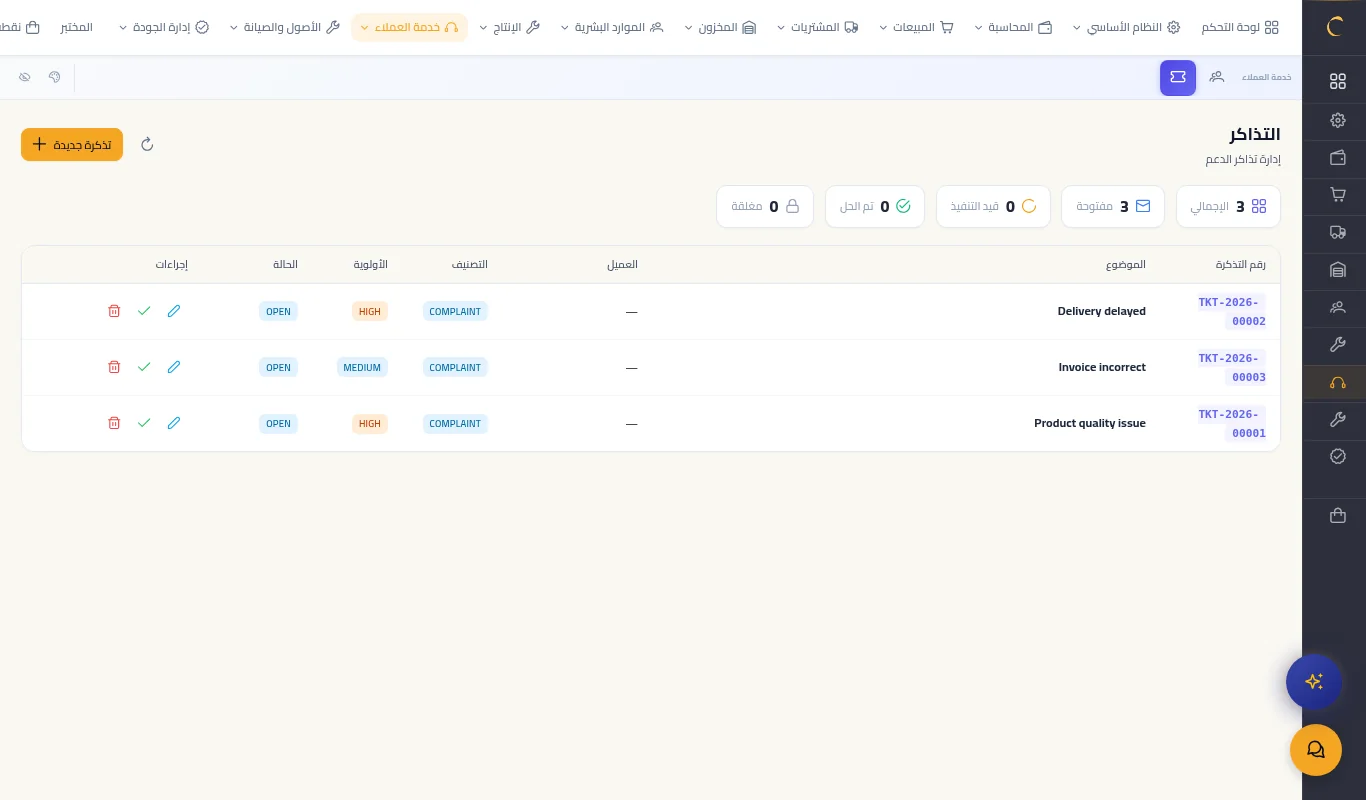Image resolution: width=1366 pixels, height=800 pixels.
Task: Expand chevron beside النظام الأساسي menu
Action: coord(1076,28)
